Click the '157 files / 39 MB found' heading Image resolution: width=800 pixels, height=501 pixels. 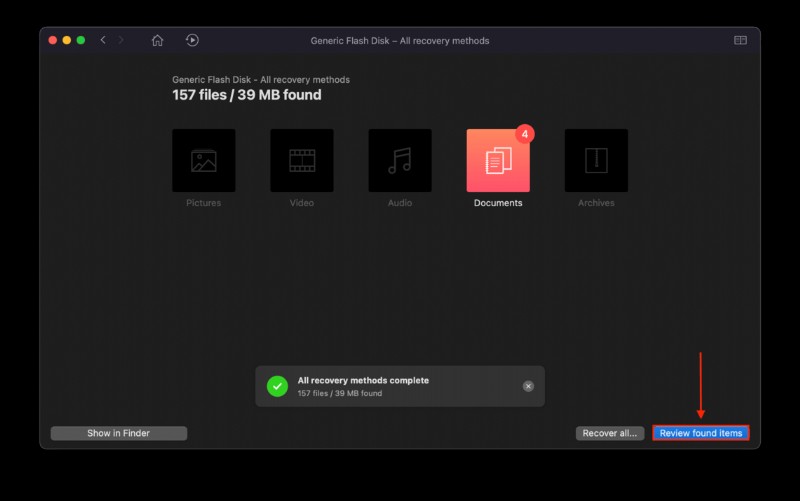tap(247, 95)
